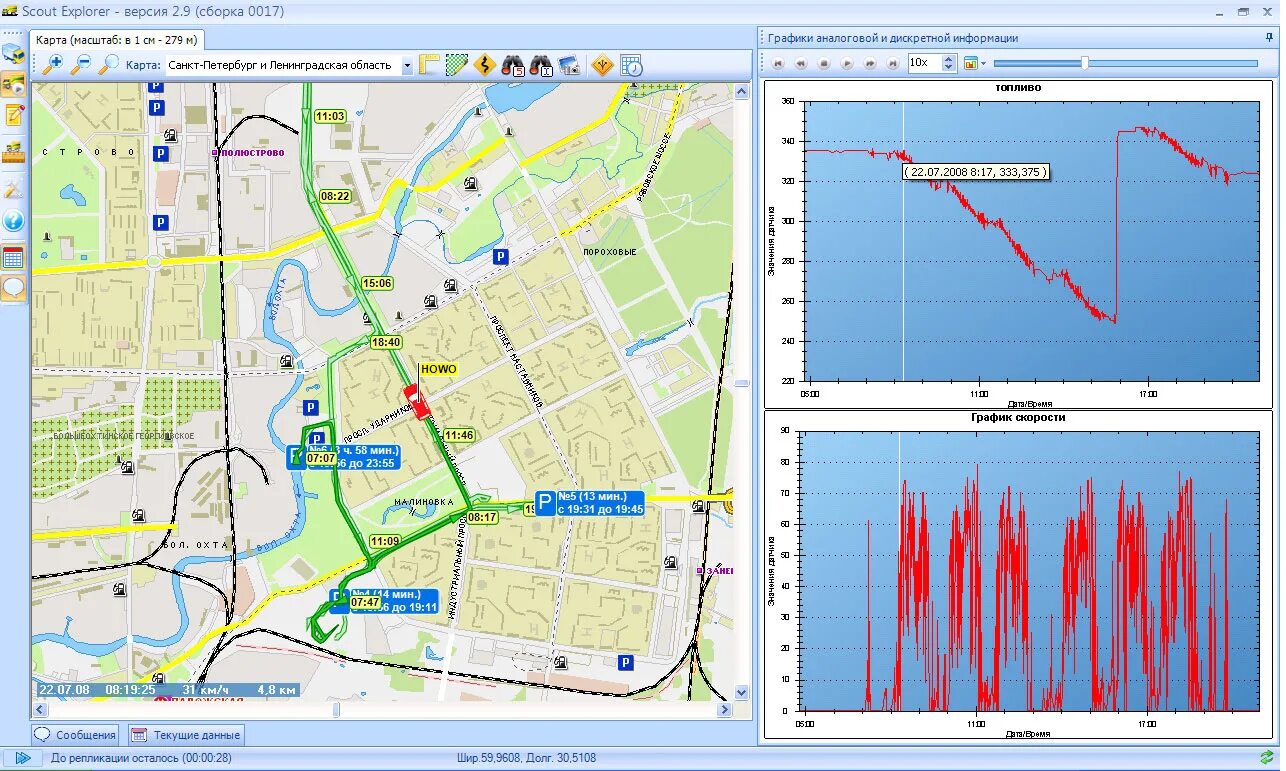The width and height of the screenshot is (1286, 771).
Task: Open the help question mark icon
Action: [x=13, y=220]
